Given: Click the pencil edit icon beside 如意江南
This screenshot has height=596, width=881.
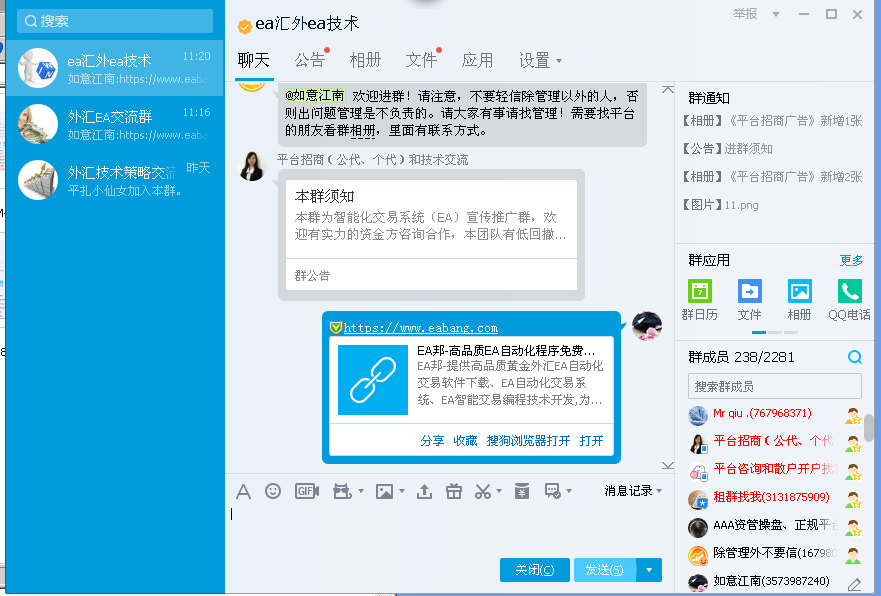Looking at the screenshot, I should [x=854, y=584].
